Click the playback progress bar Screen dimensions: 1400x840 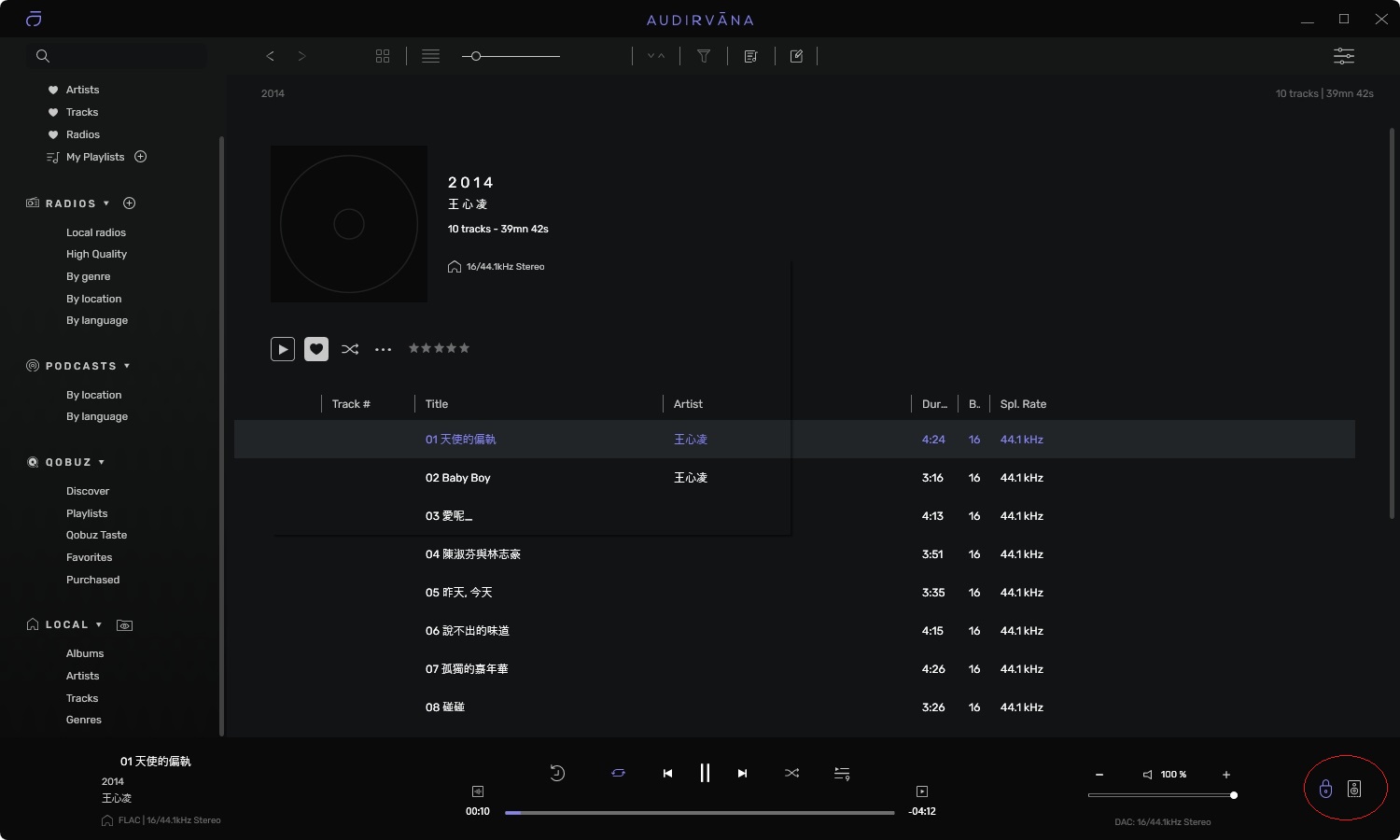(699, 813)
